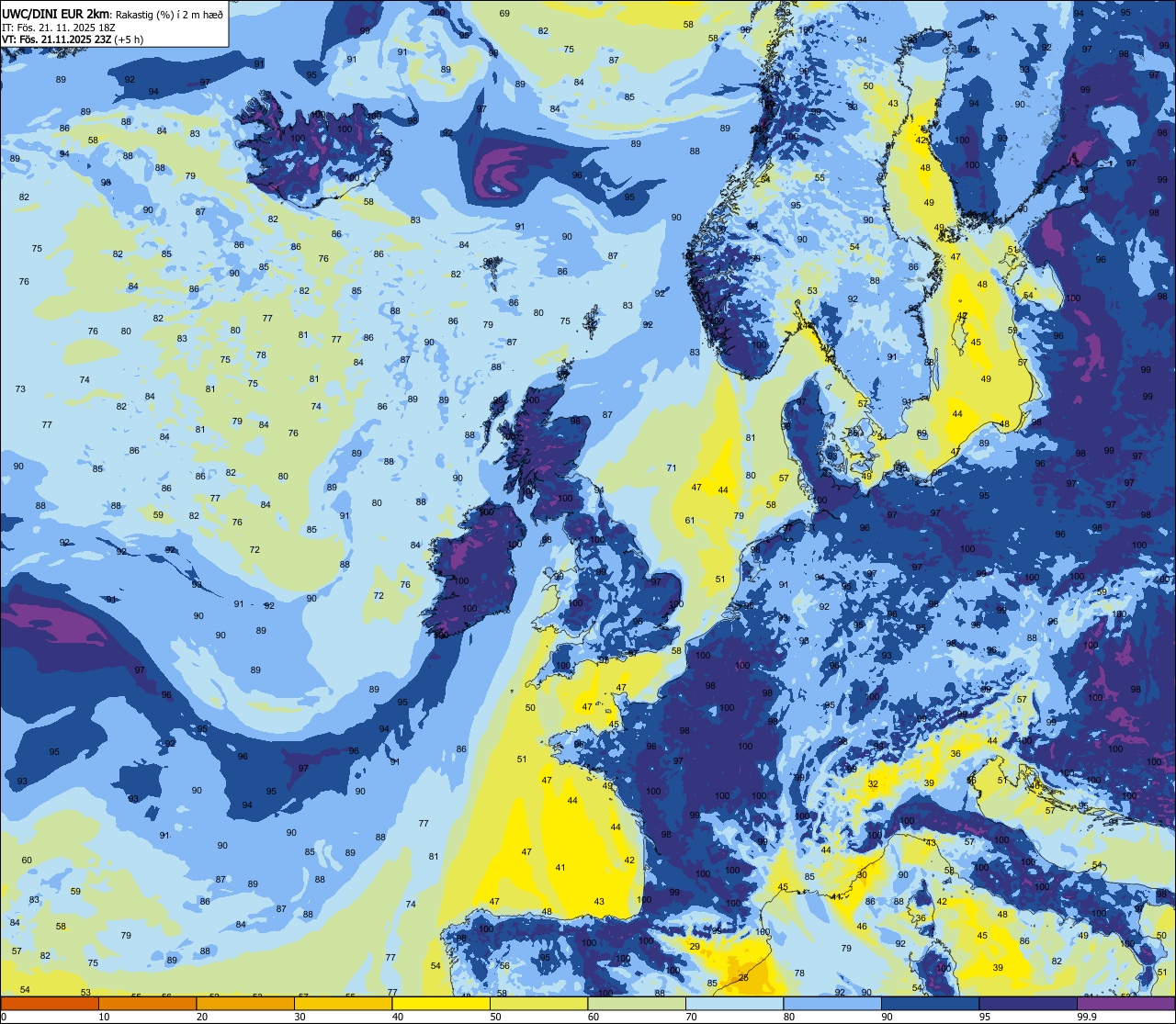Viewport: 1176px width, 1024px height.
Task: Select the 'IT: Fös. 21. 11. 2025 18Z' line
Action: click(60, 28)
